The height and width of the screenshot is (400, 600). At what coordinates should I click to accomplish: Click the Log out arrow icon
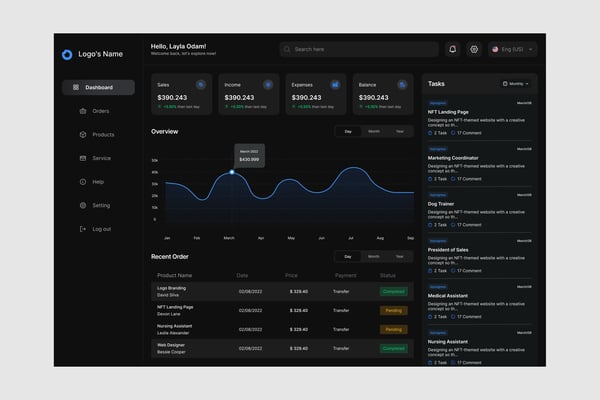83,229
